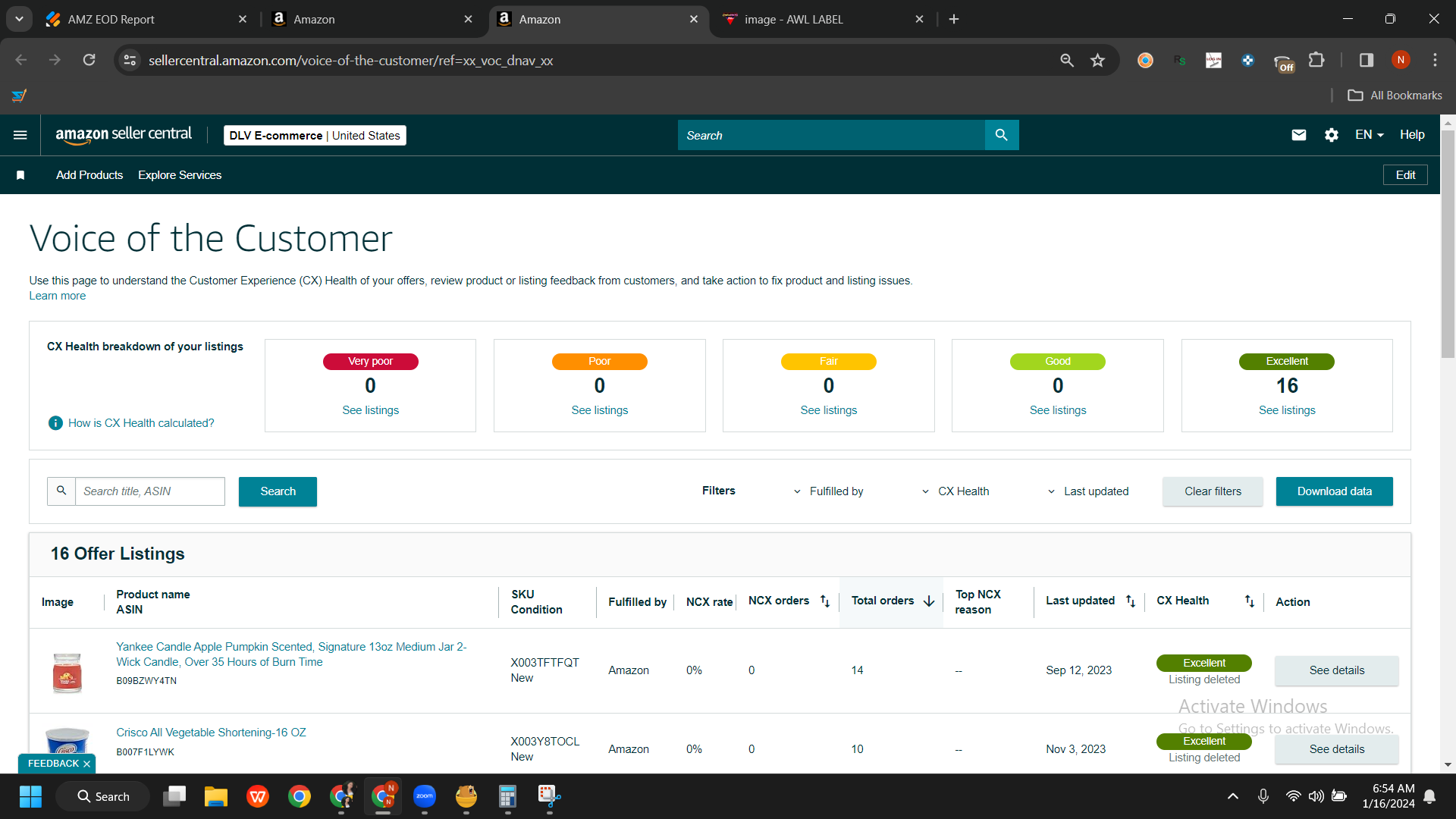Click the page vertical scrollbar
This screenshot has height=819, width=1456.
click(x=1448, y=243)
